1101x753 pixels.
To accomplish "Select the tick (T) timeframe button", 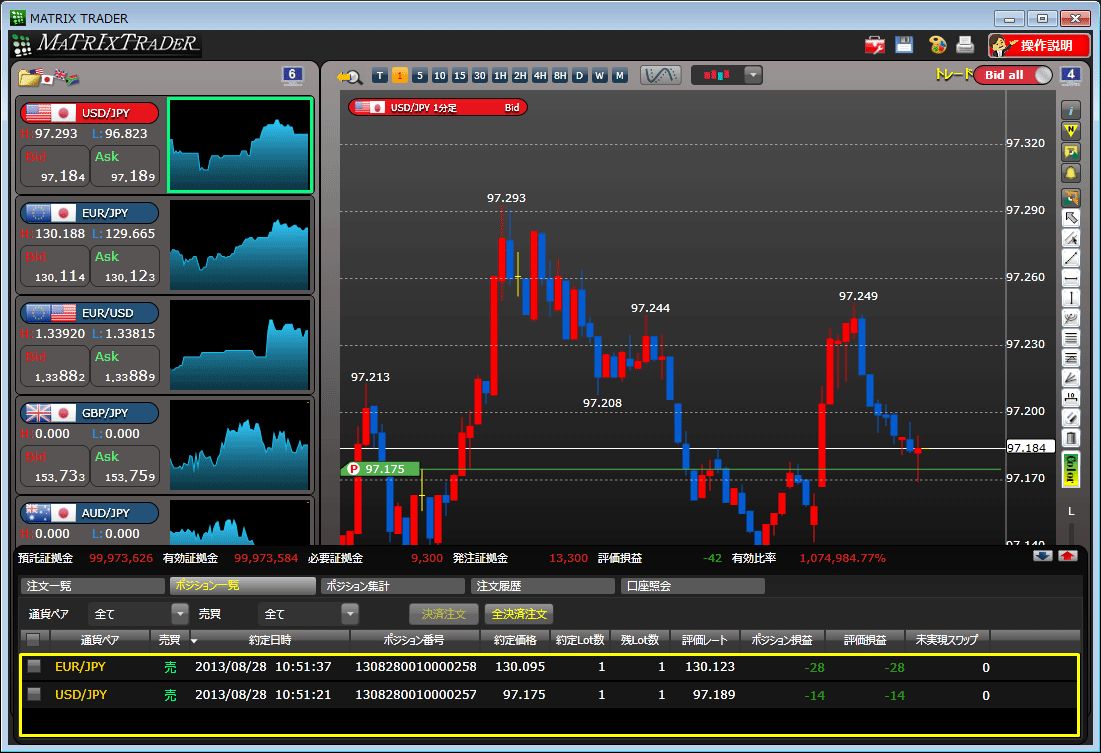I will point(380,75).
